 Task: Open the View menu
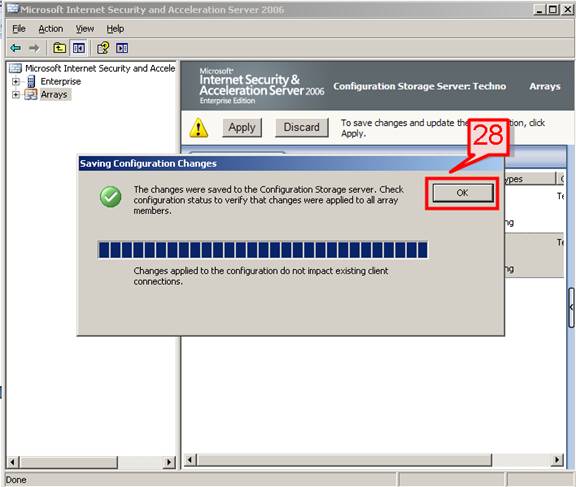(85, 29)
